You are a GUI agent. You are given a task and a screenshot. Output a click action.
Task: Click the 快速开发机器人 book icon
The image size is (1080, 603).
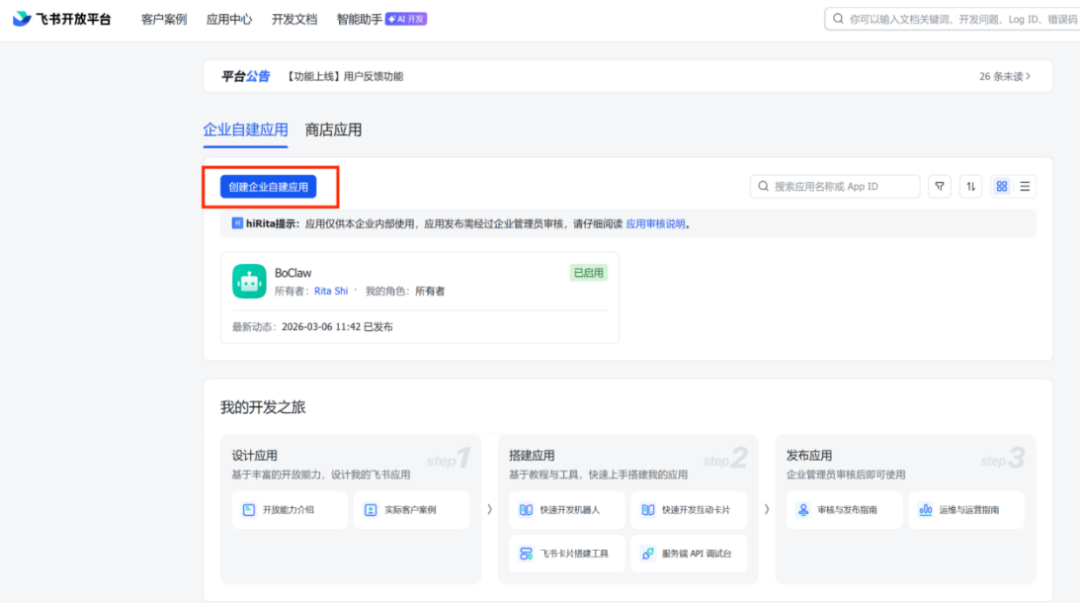(x=526, y=510)
